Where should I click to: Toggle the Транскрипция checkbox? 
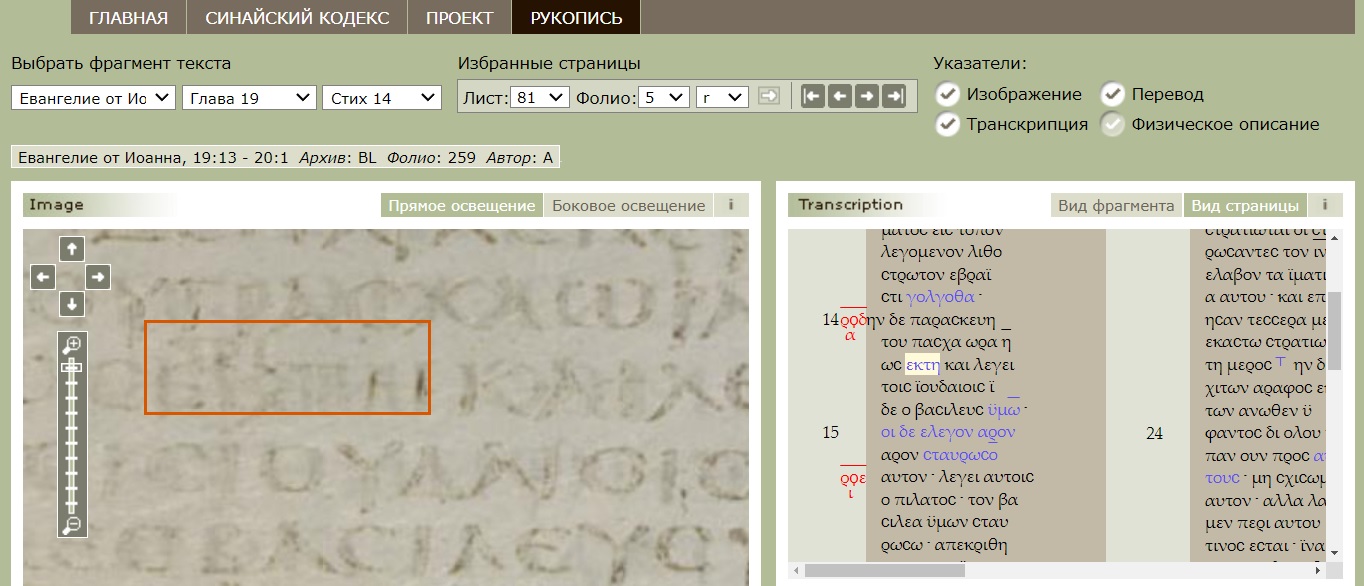click(x=948, y=124)
